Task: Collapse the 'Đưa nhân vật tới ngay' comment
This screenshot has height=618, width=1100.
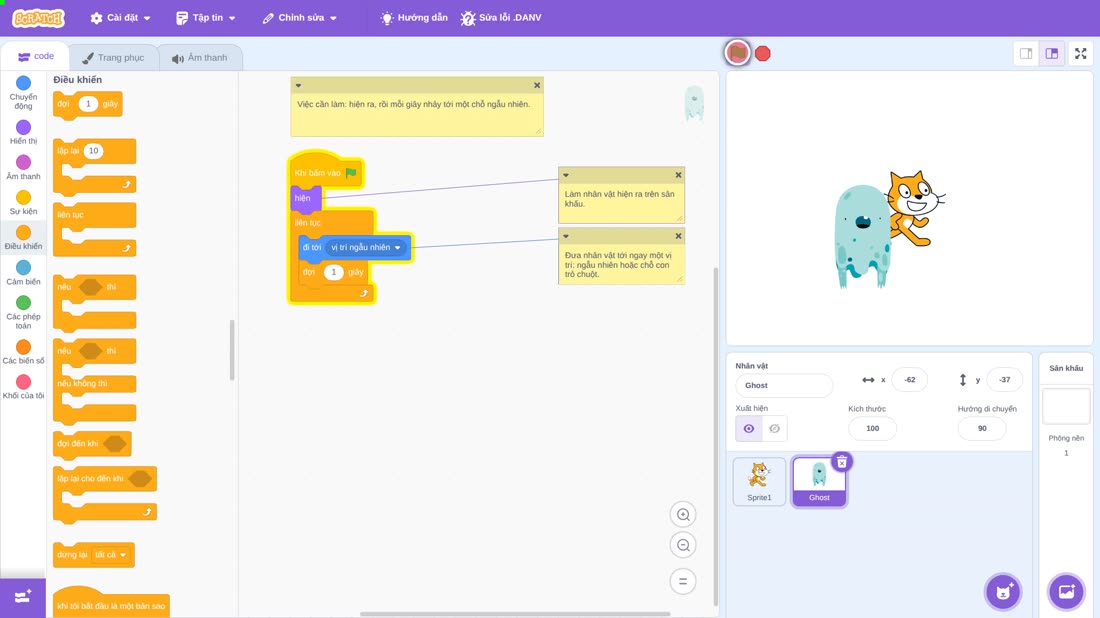Action: pos(565,236)
